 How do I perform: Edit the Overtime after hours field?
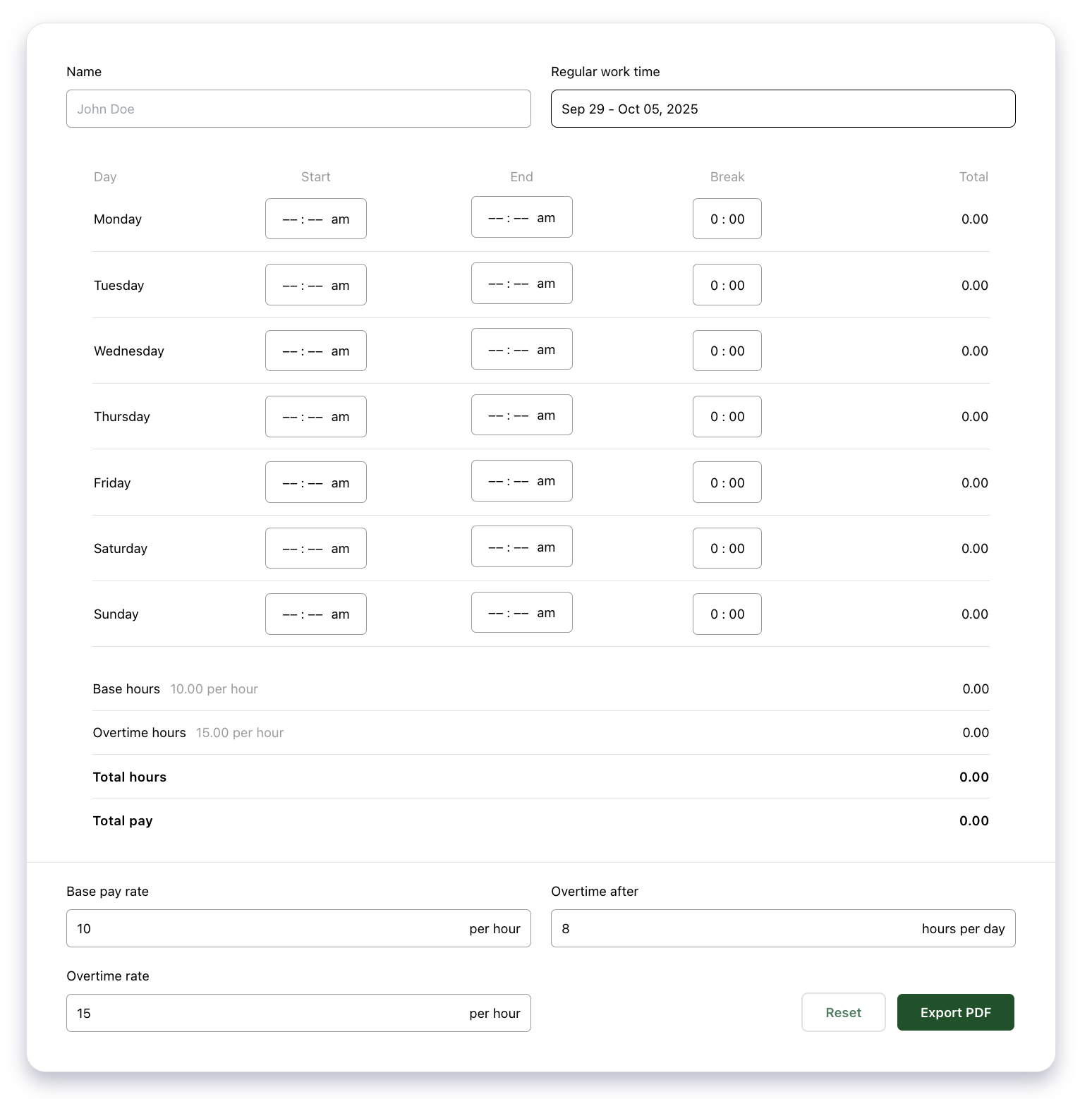(734, 928)
